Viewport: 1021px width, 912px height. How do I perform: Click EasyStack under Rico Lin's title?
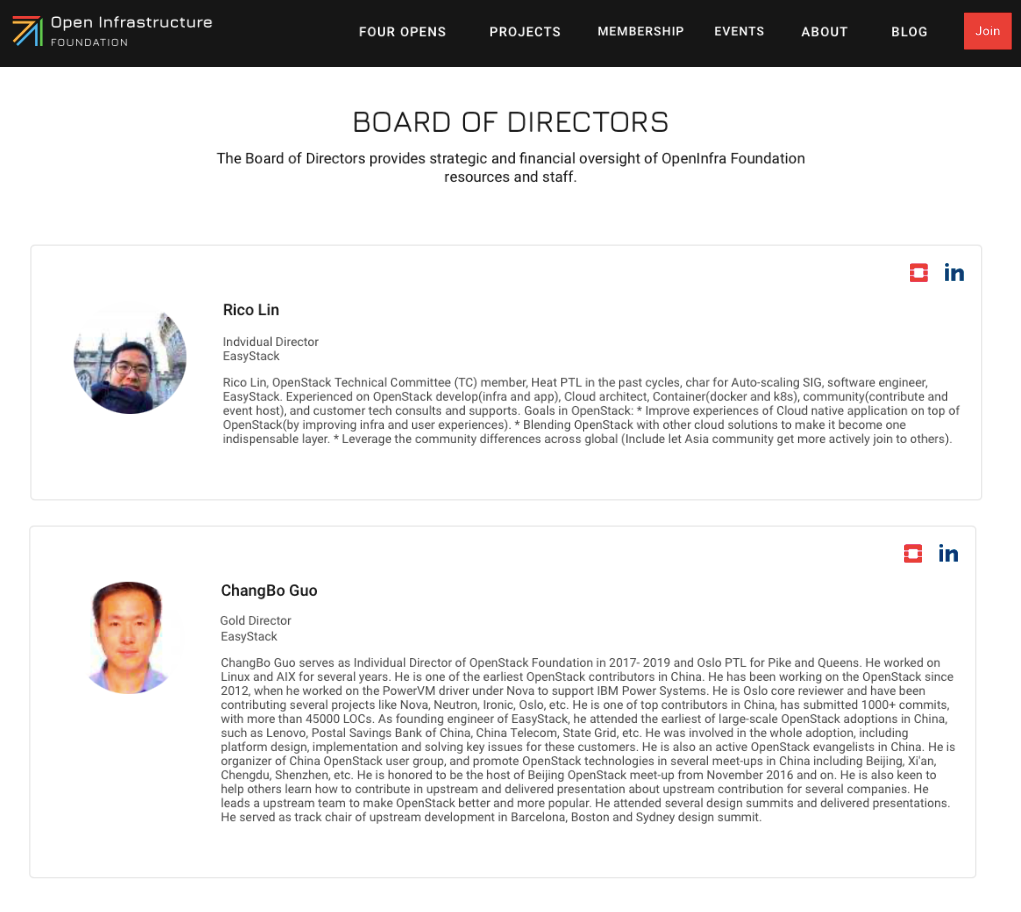(251, 356)
